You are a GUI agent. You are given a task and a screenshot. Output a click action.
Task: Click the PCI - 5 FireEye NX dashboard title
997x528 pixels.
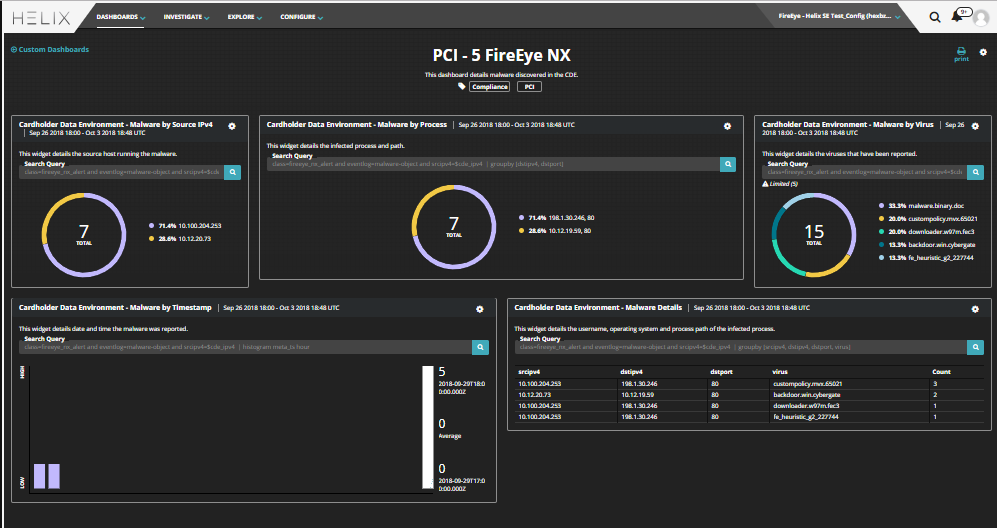click(502, 55)
